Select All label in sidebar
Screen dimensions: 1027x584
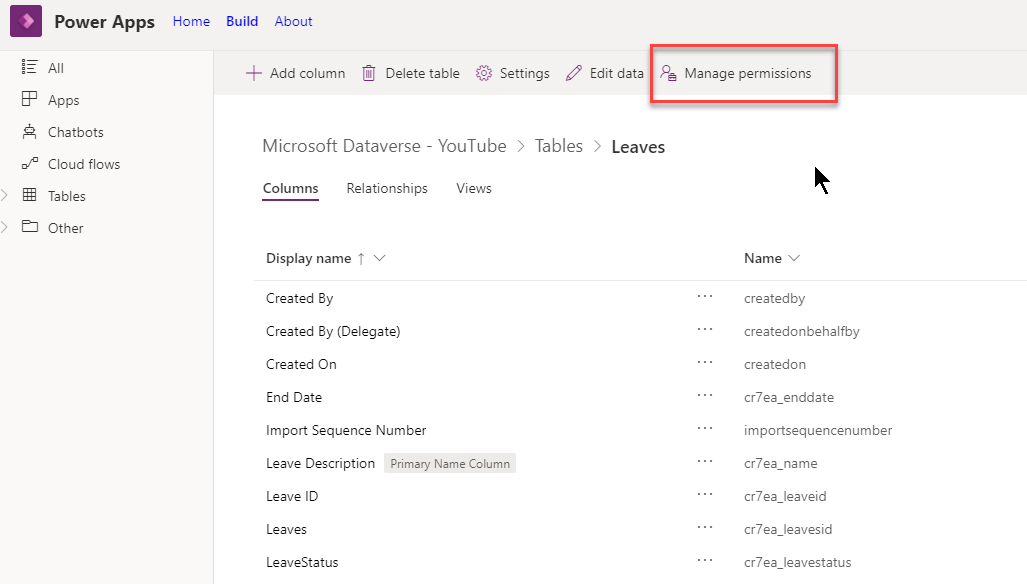click(x=56, y=68)
